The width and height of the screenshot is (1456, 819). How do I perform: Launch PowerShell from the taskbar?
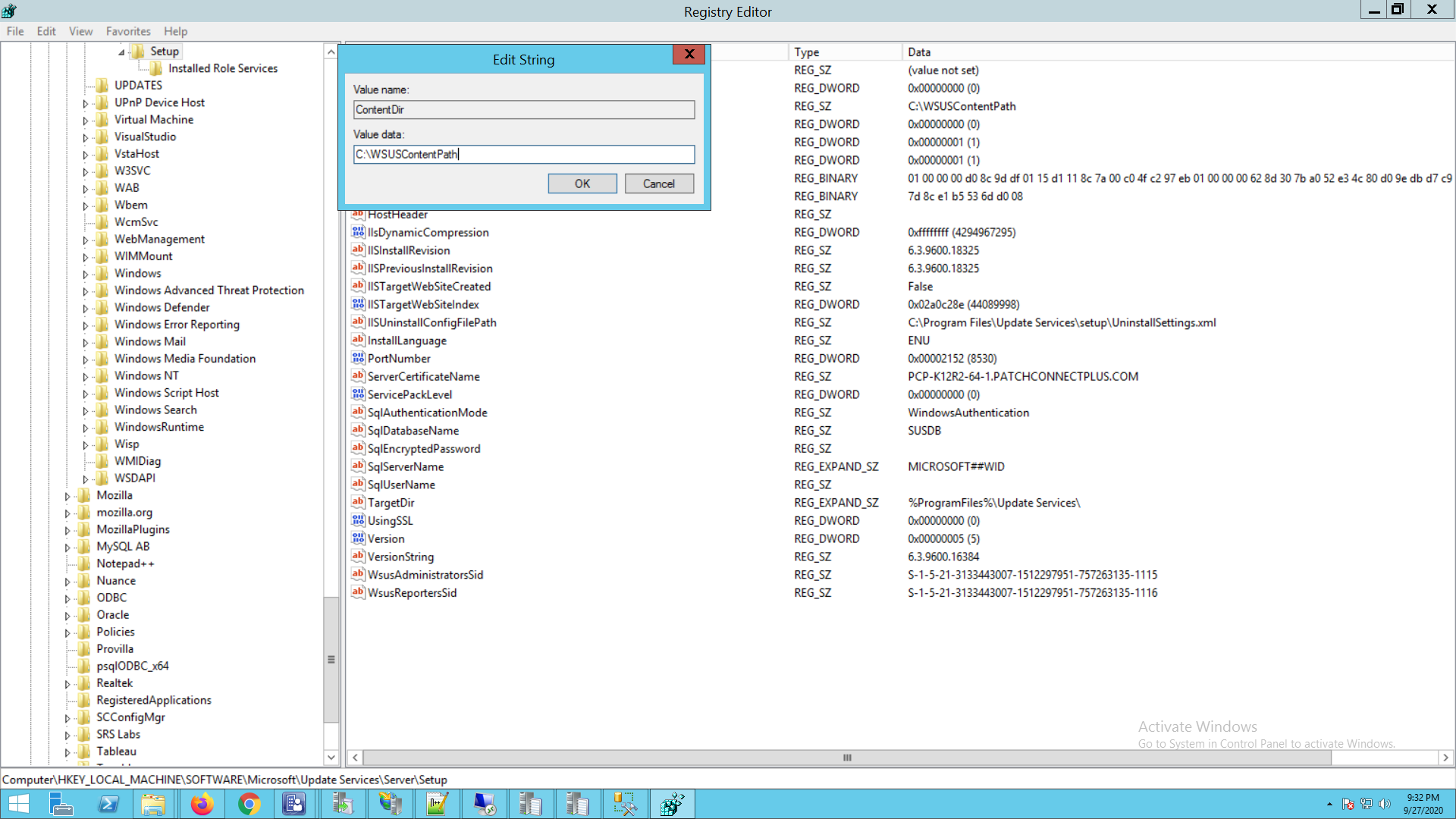coord(108,804)
